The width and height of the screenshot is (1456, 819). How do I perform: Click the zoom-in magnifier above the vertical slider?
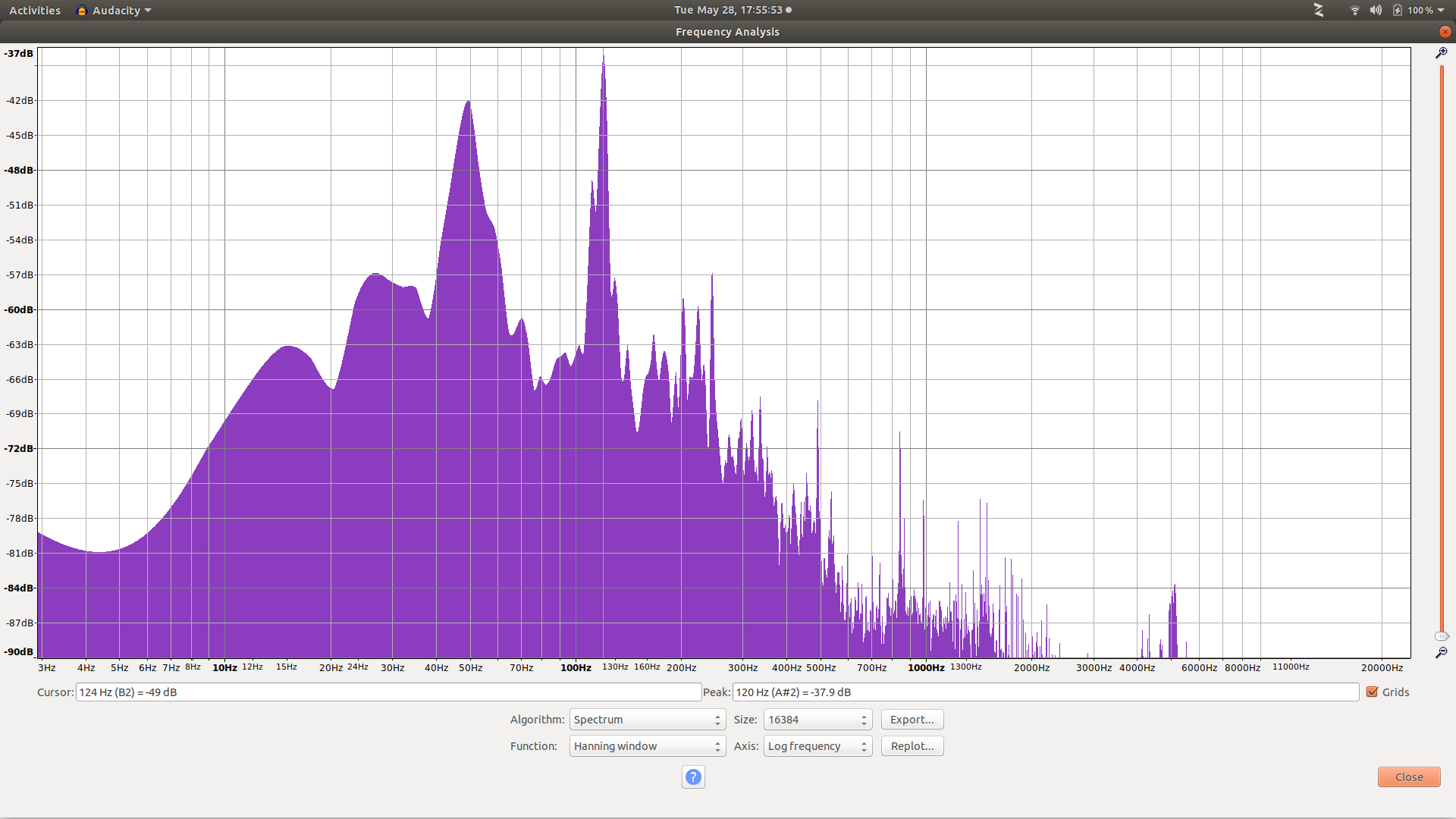click(x=1441, y=53)
